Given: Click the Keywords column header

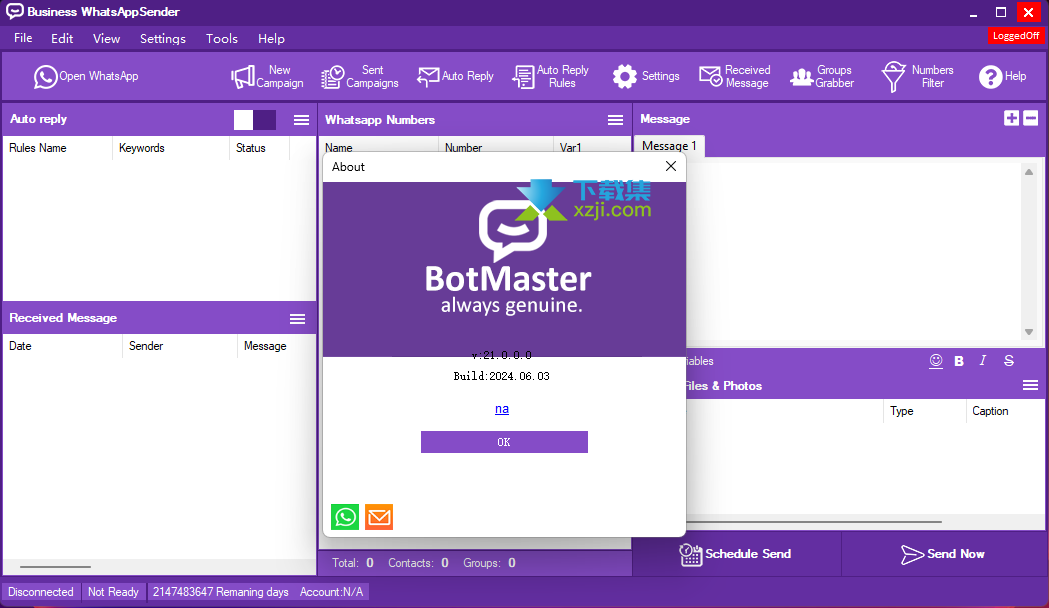Looking at the screenshot, I should point(171,148).
